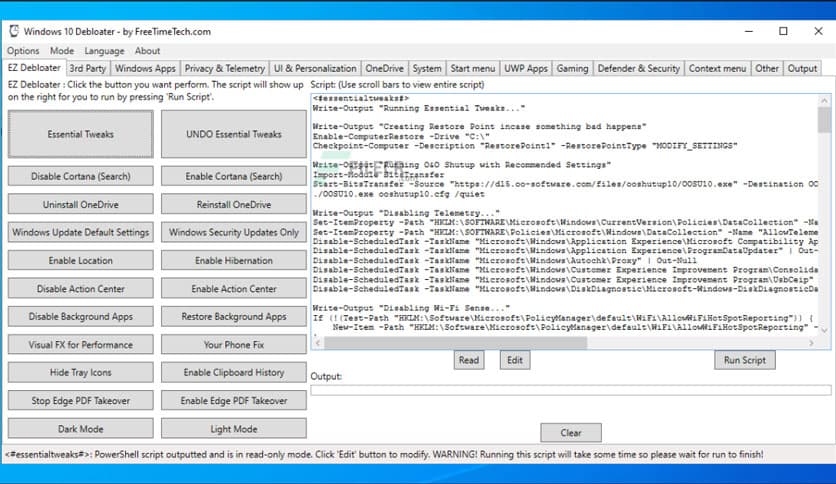The height and width of the screenshot is (484, 836).
Task: Click the script horizontal scrollbar thumb
Action: tap(455, 343)
